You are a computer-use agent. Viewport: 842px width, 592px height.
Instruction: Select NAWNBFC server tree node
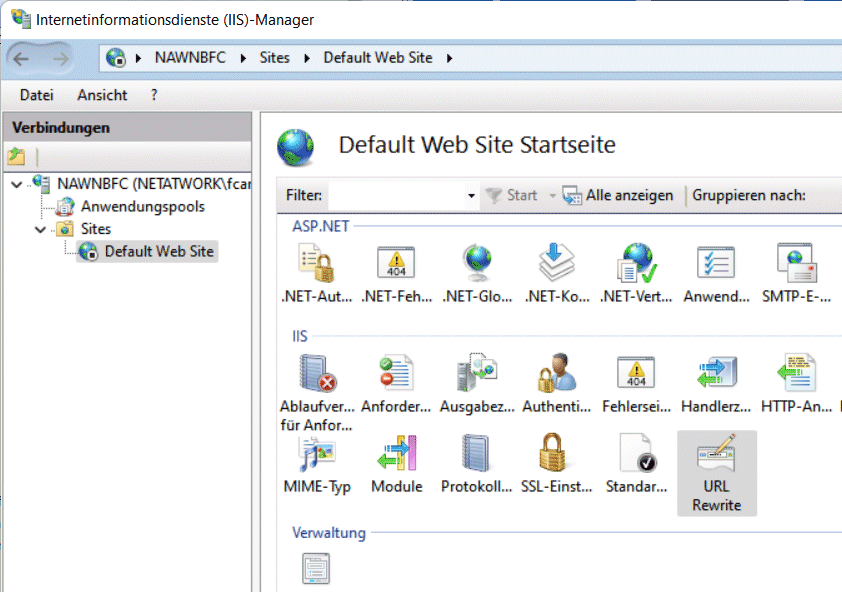[x=154, y=184]
